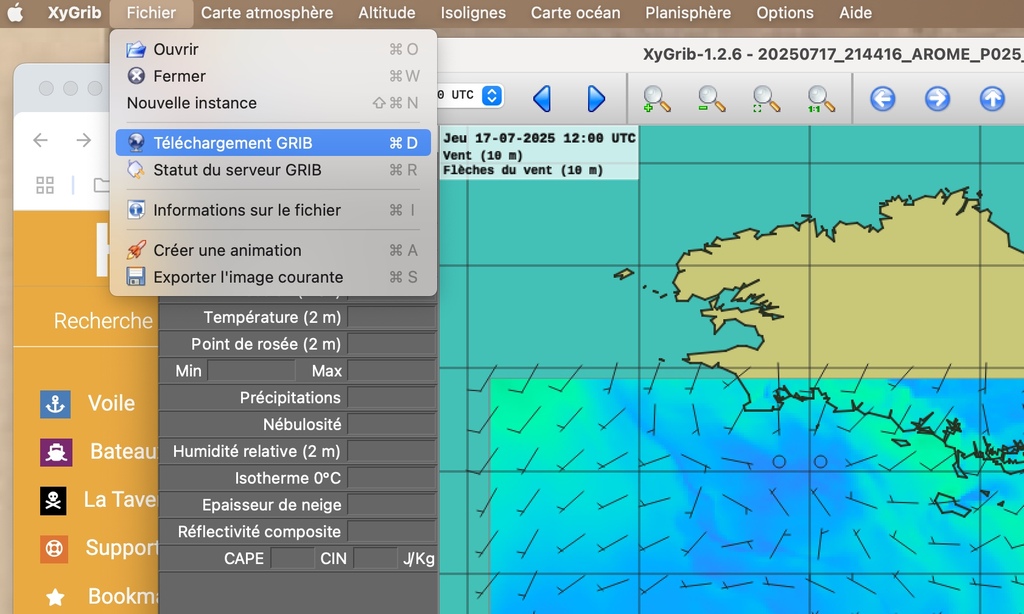The image size is (1024, 614).
Task: Click the Isotherme 0°C value field
Action: (x=392, y=478)
